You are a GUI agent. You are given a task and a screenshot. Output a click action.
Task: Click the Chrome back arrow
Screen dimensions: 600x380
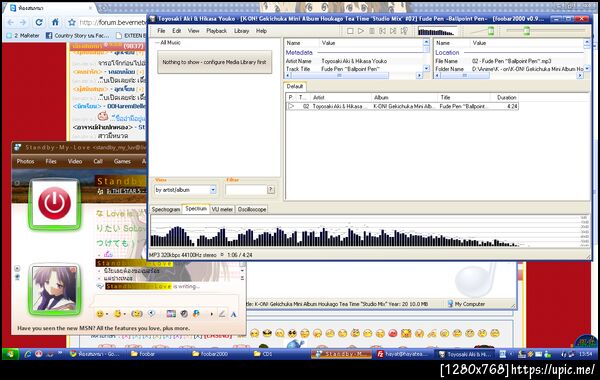10,22
